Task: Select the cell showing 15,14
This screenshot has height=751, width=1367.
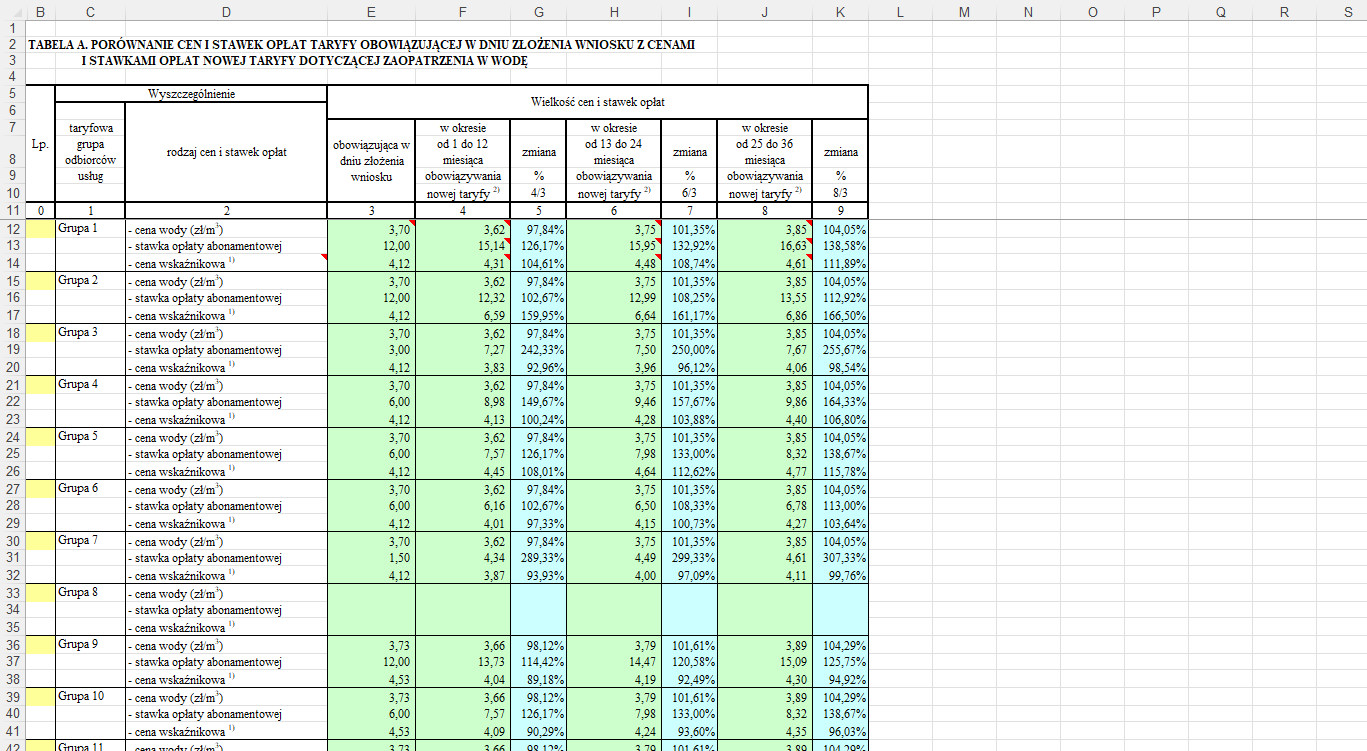Action: (463, 246)
